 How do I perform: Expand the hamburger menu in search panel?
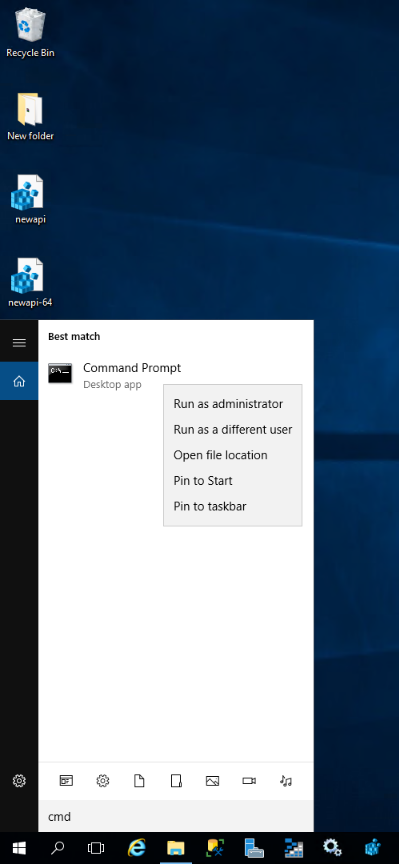pos(19,343)
